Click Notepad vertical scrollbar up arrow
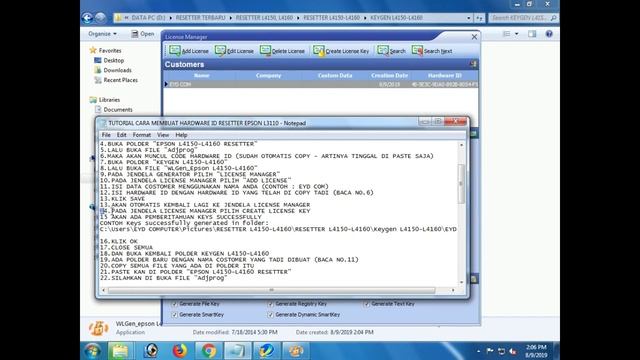 461,145
